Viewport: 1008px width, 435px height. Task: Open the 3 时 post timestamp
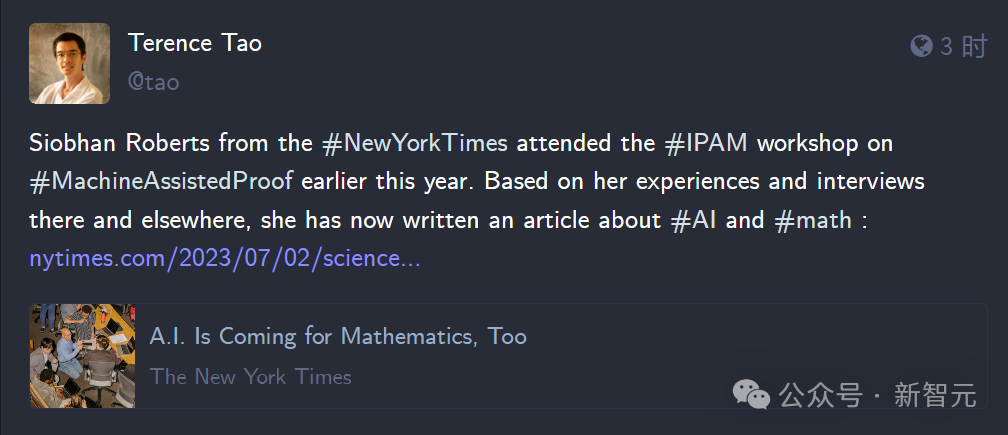click(963, 46)
